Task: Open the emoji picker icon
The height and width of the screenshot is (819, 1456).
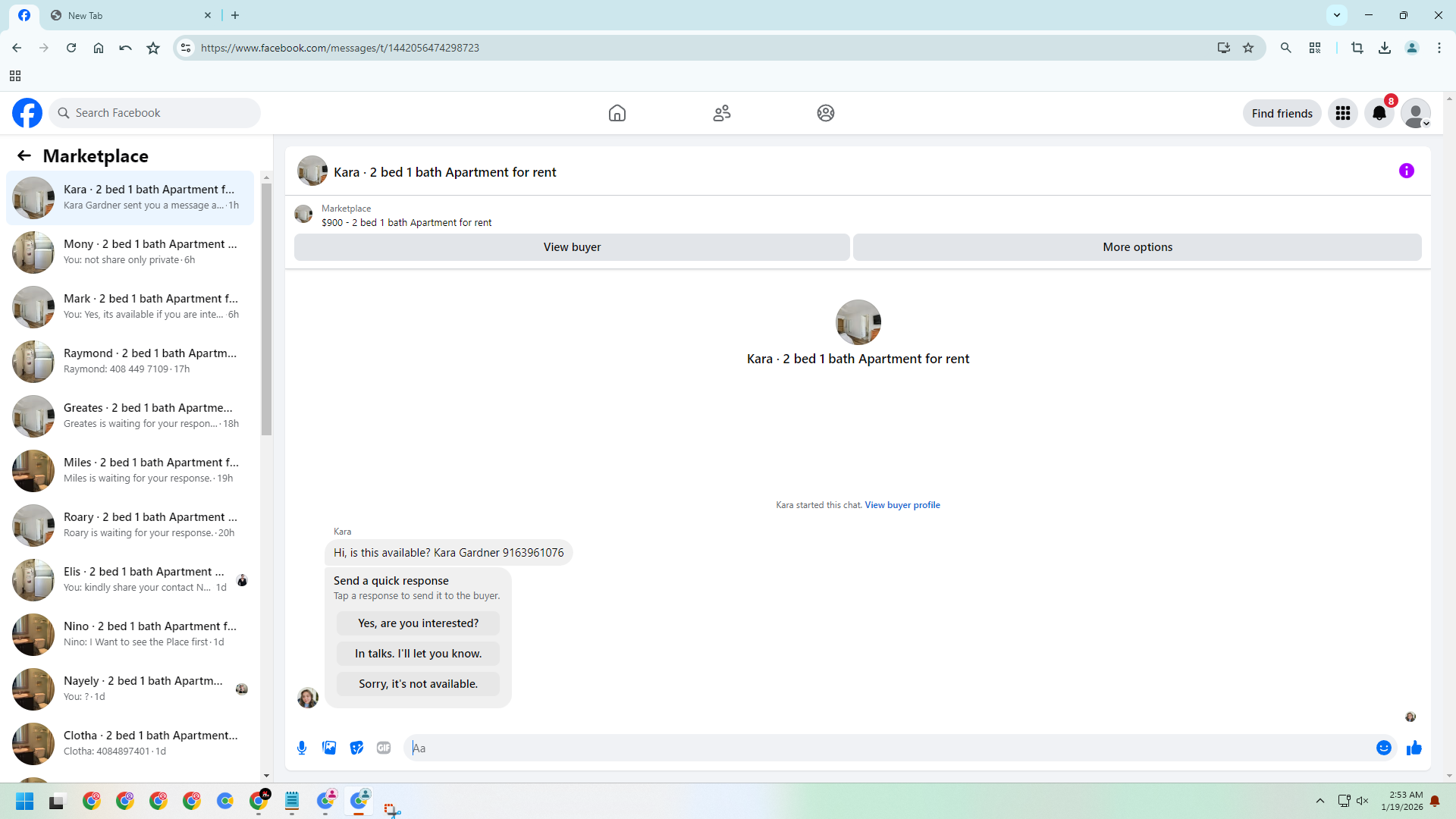Action: [1384, 748]
